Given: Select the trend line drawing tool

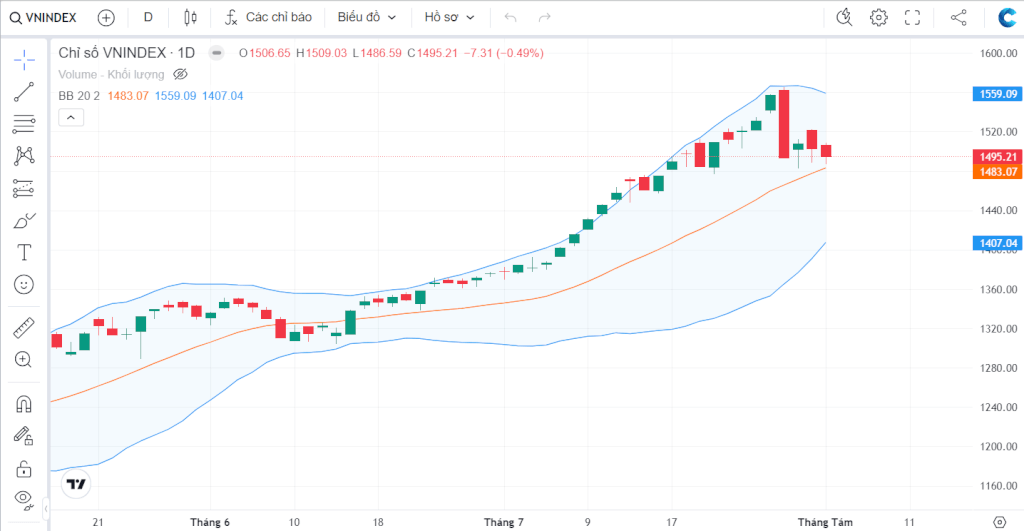Looking at the screenshot, I should (x=24, y=92).
